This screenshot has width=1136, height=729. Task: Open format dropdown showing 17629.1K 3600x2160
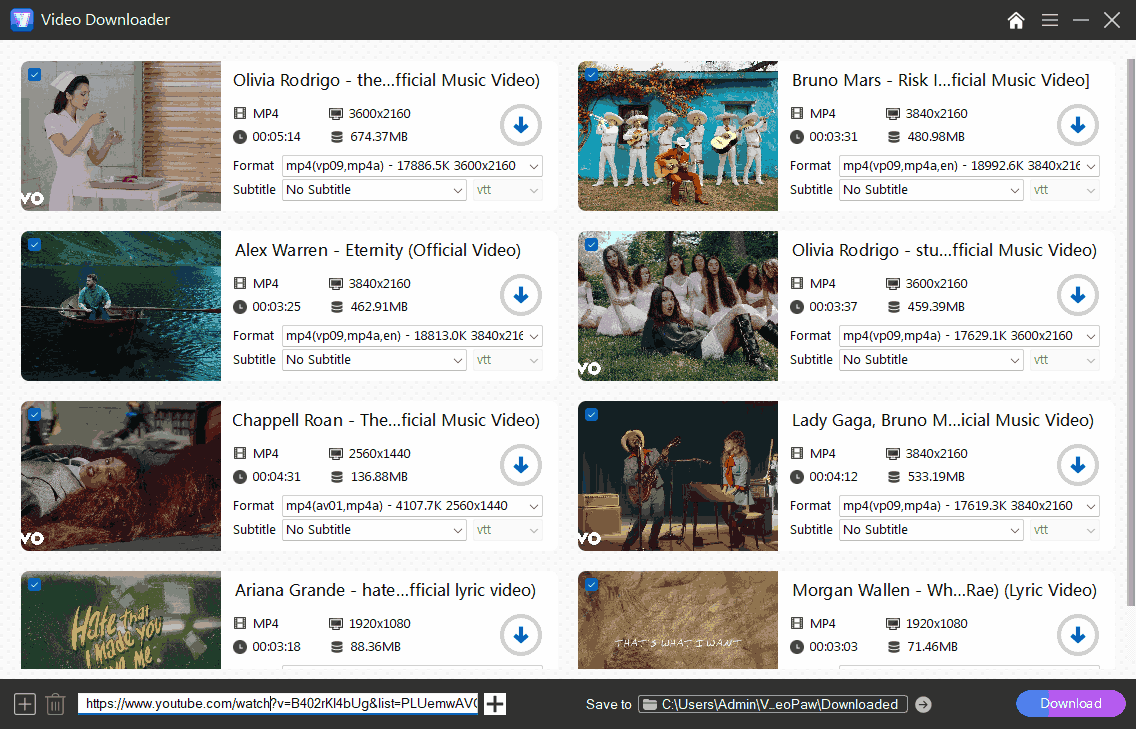(x=969, y=336)
